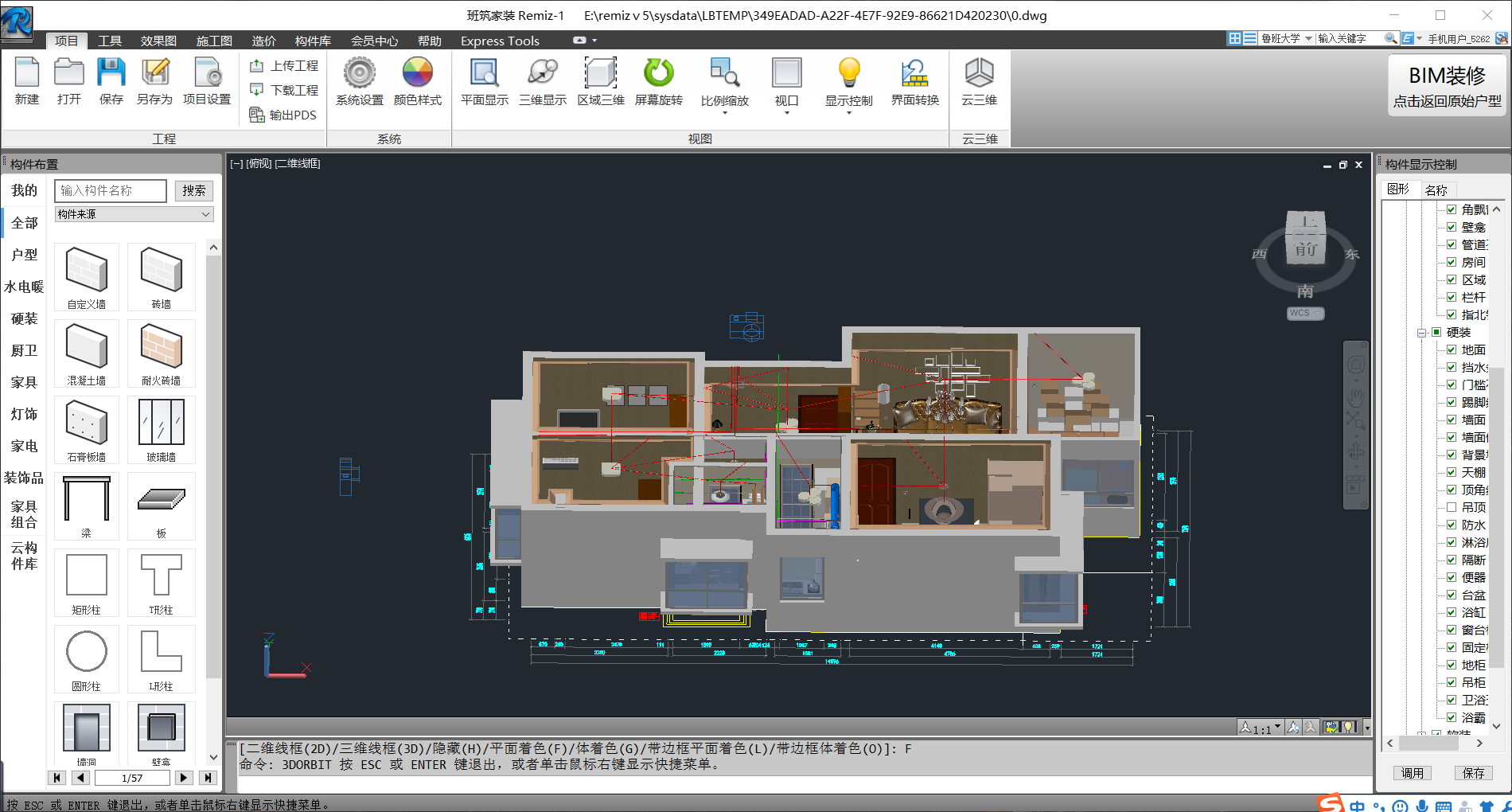
Task: Collapse the 硬装 tree node
Action: coord(1422,333)
